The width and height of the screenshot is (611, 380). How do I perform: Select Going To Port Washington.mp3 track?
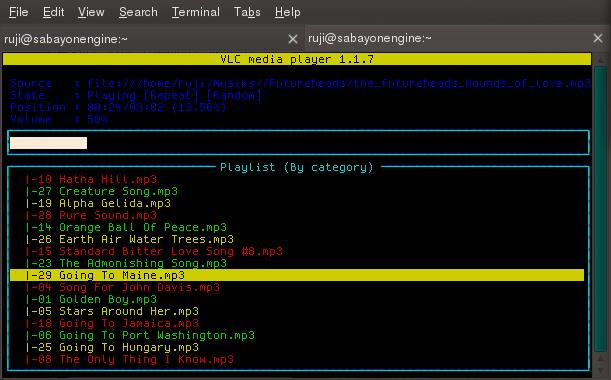[x=140, y=335]
